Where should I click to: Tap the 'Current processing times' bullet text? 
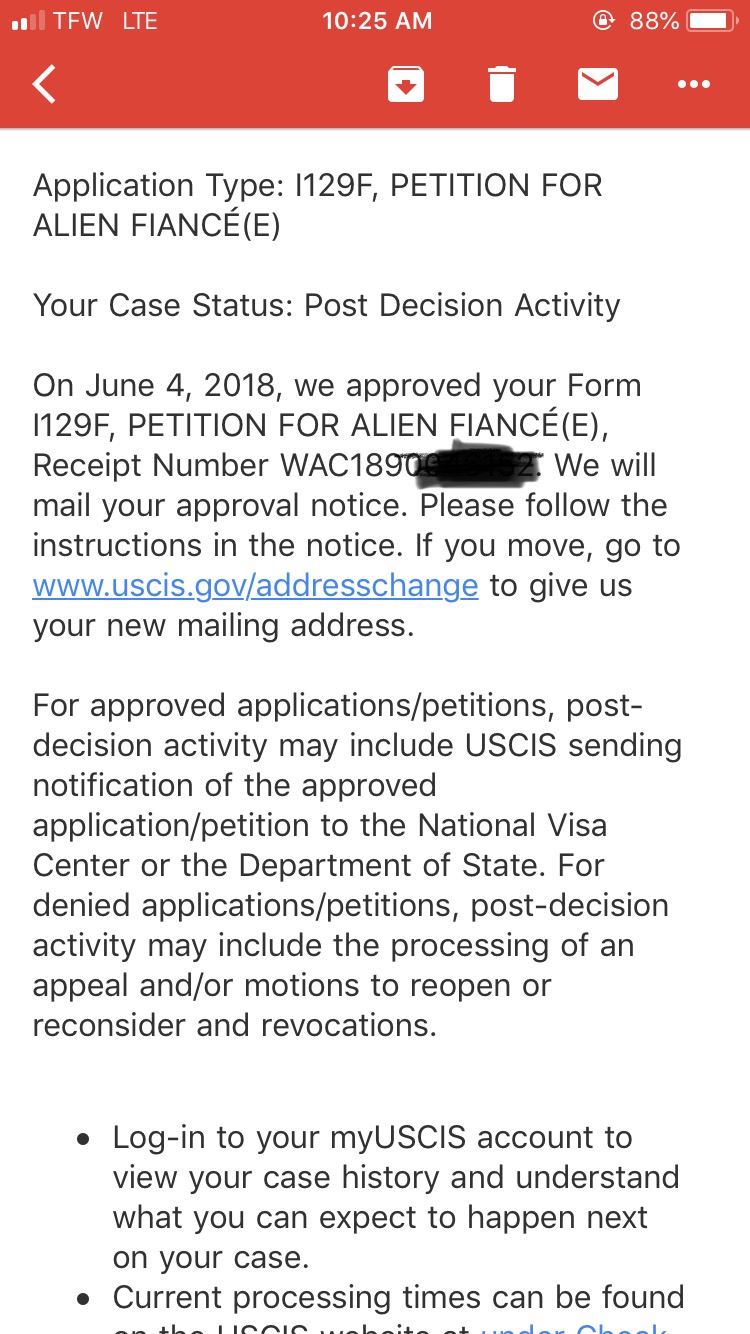pyautogui.click(x=398, y=1298)
